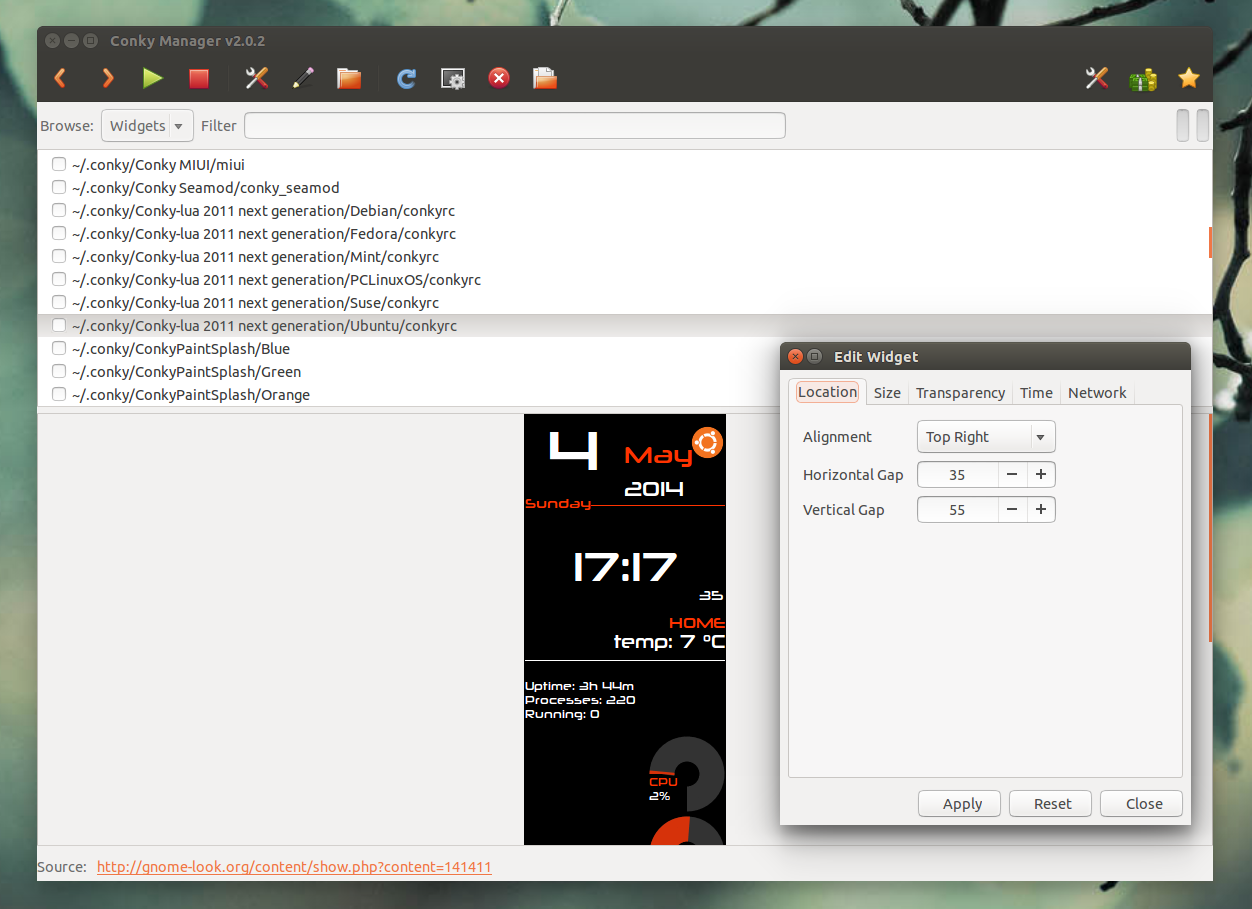The image size is (1252, 909).
Task: Click Close button in Edit Widget
Action: click(1143, 803)
